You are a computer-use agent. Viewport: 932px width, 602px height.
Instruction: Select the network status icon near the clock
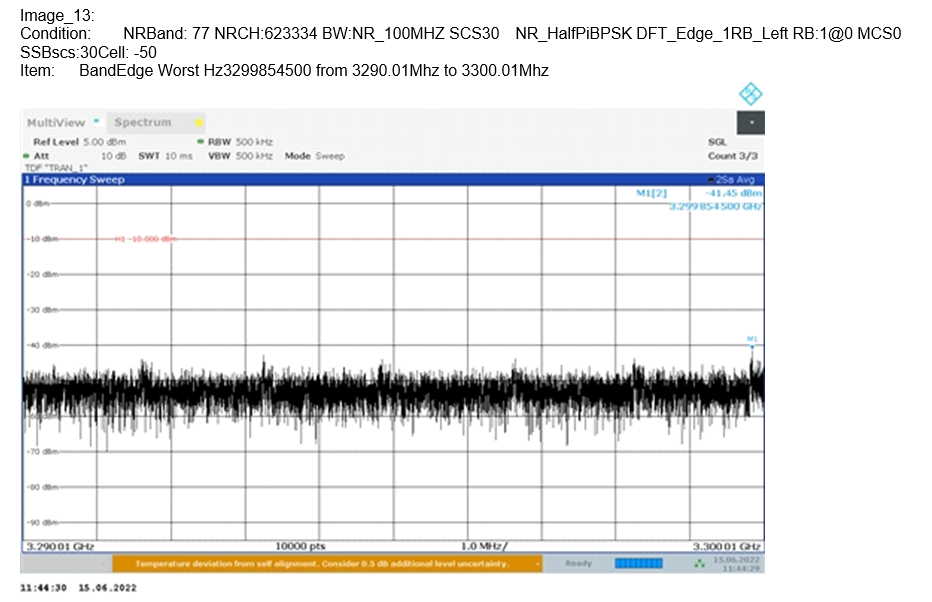[698, 564]
